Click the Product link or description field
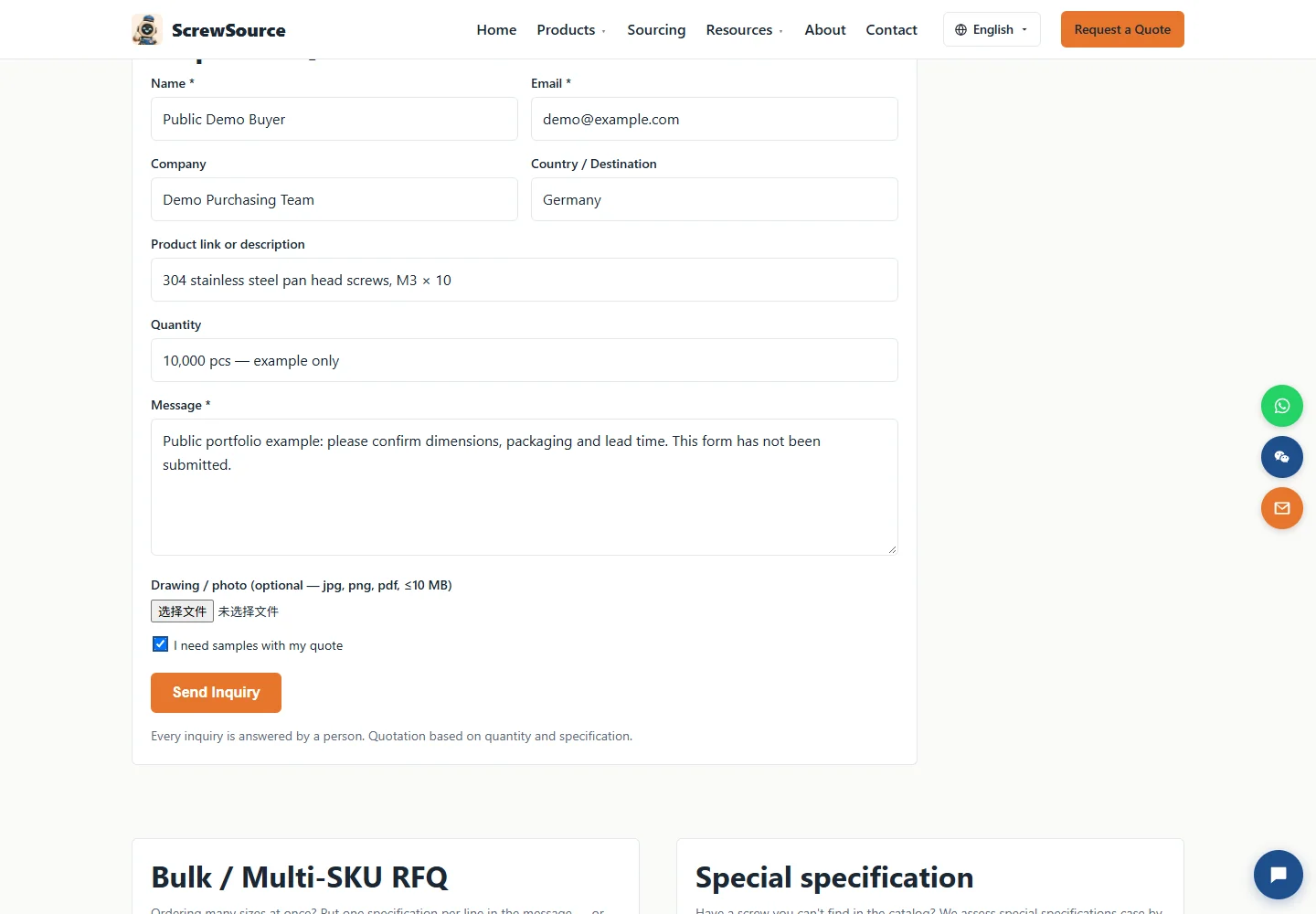Screen dimensions: 1316x914 [x=525, y=280]
